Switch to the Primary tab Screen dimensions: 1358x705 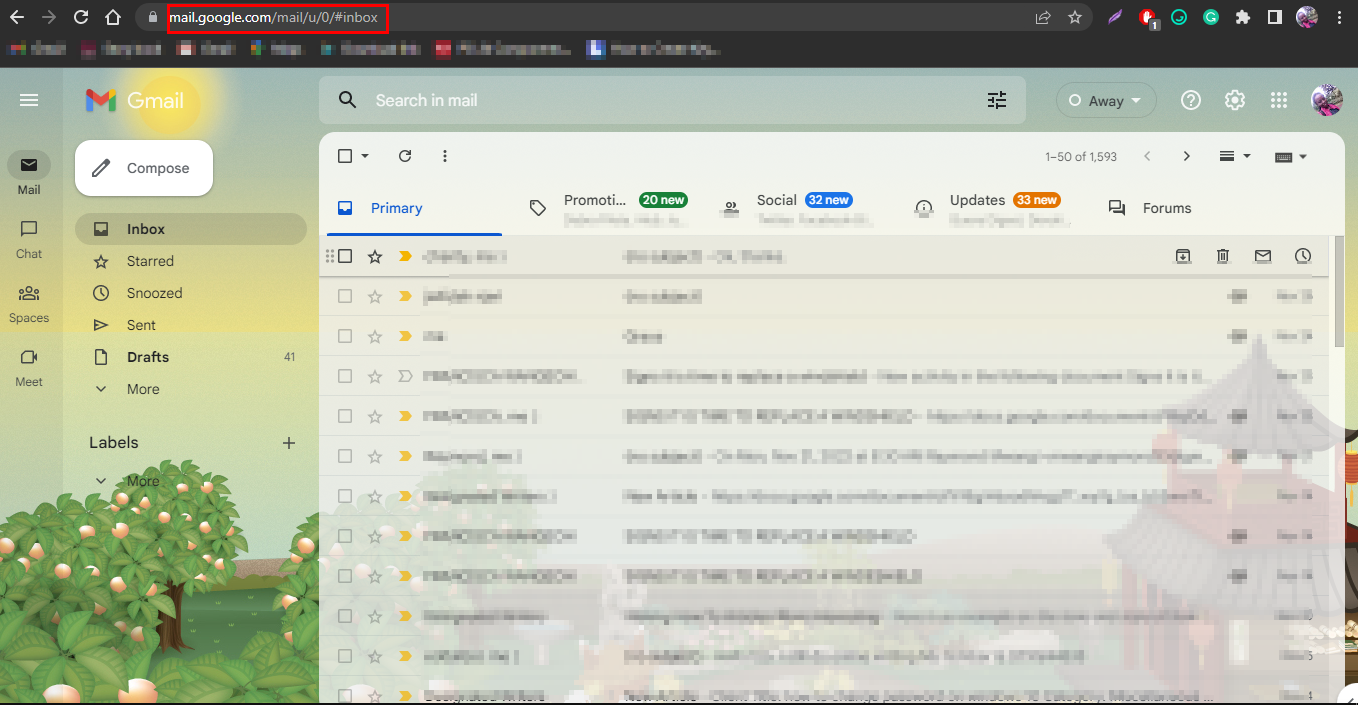414,208
